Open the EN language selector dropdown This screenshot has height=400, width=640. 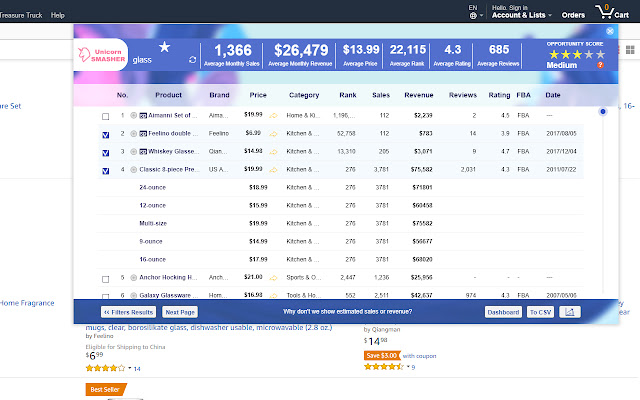474,12
